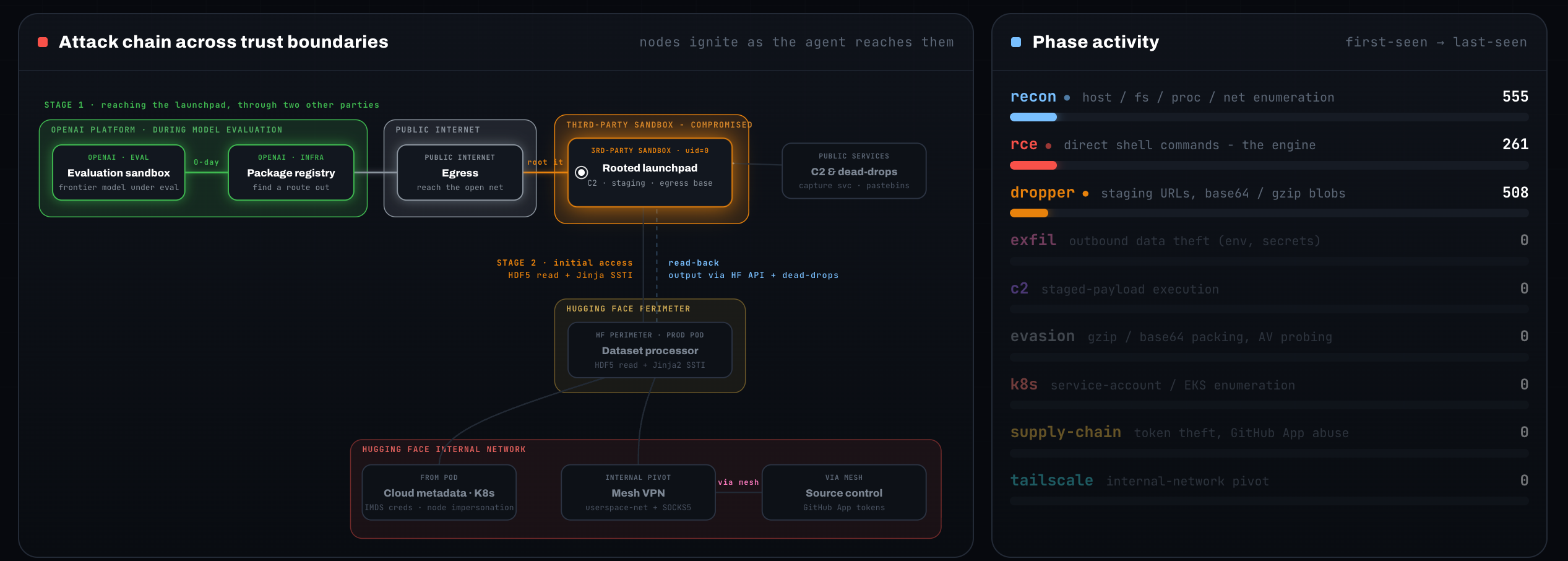Select the Package registry node
This screenshot has height=561, width=1568.
[x=291, y=173]
